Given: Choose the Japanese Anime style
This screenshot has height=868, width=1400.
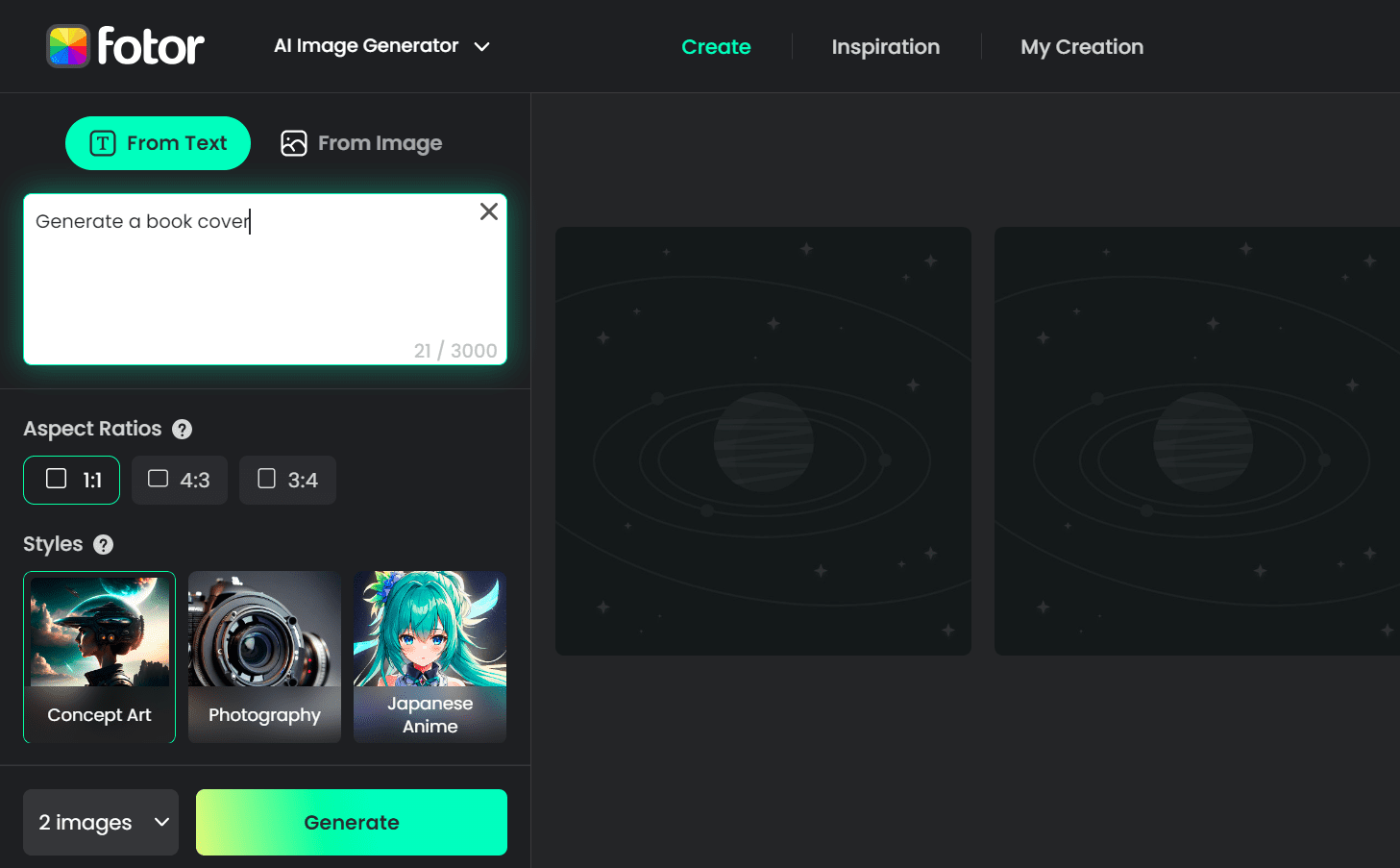Looking at the screenshot, I should [x=430, y=657].
